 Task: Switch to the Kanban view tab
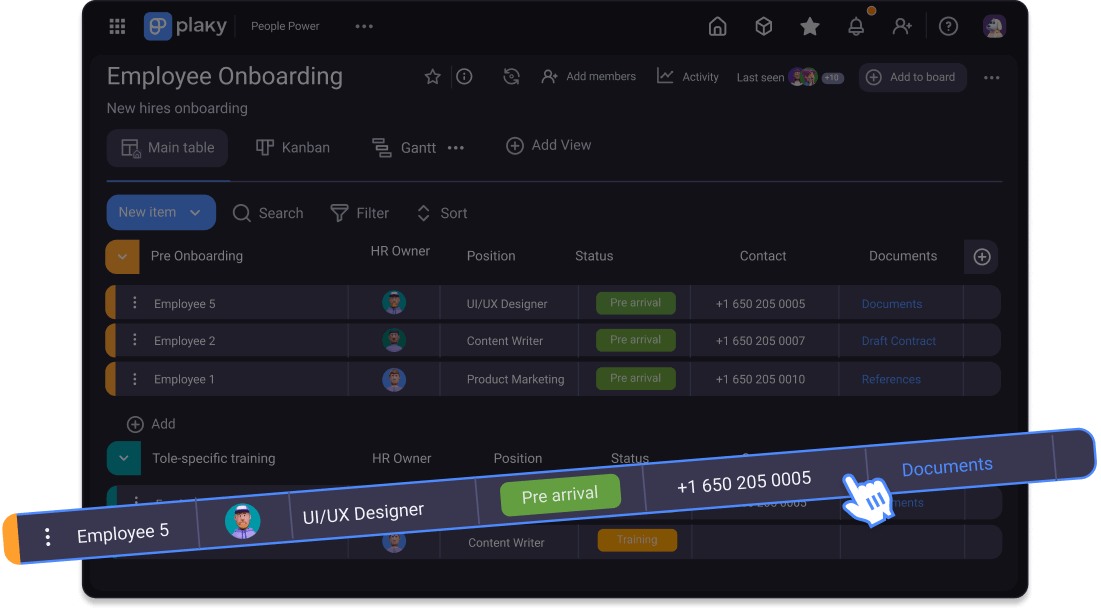tap(293, 147)
